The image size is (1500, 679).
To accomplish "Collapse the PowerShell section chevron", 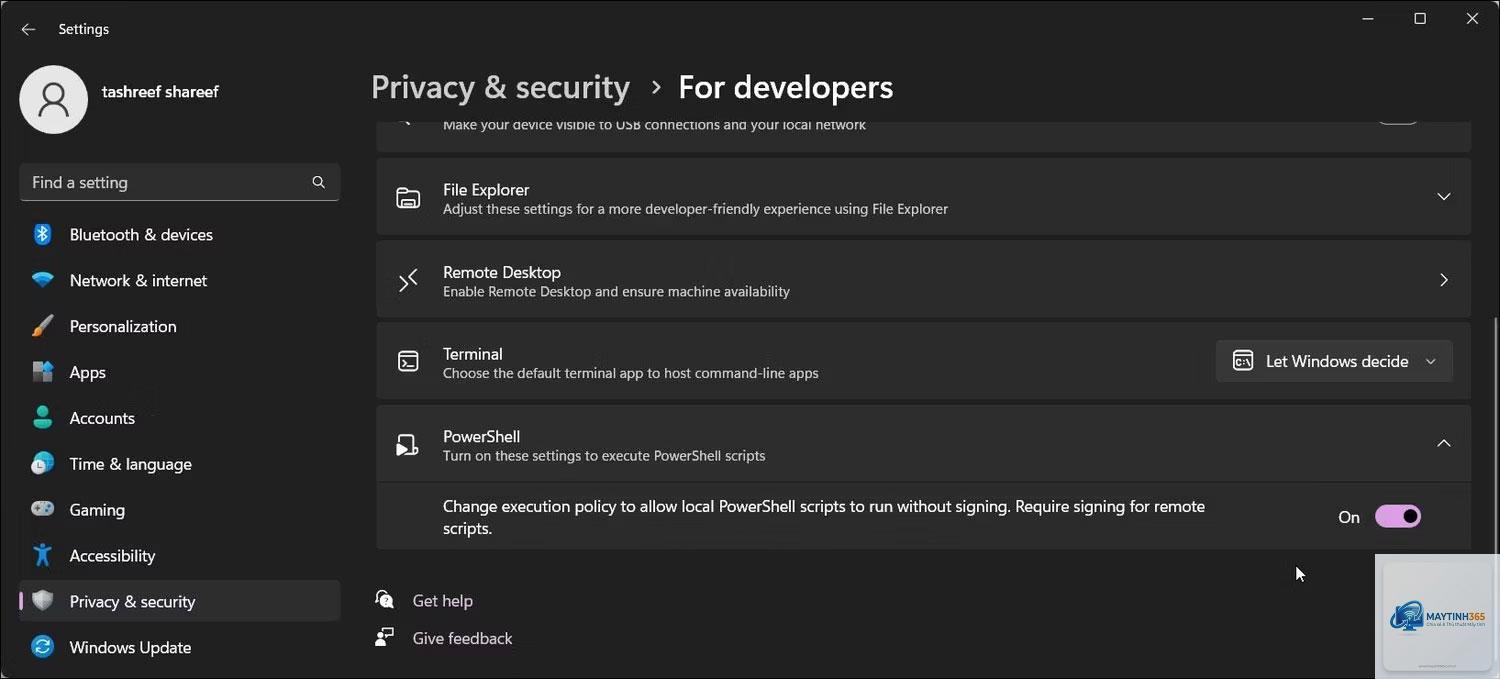I will point(1444,443).
